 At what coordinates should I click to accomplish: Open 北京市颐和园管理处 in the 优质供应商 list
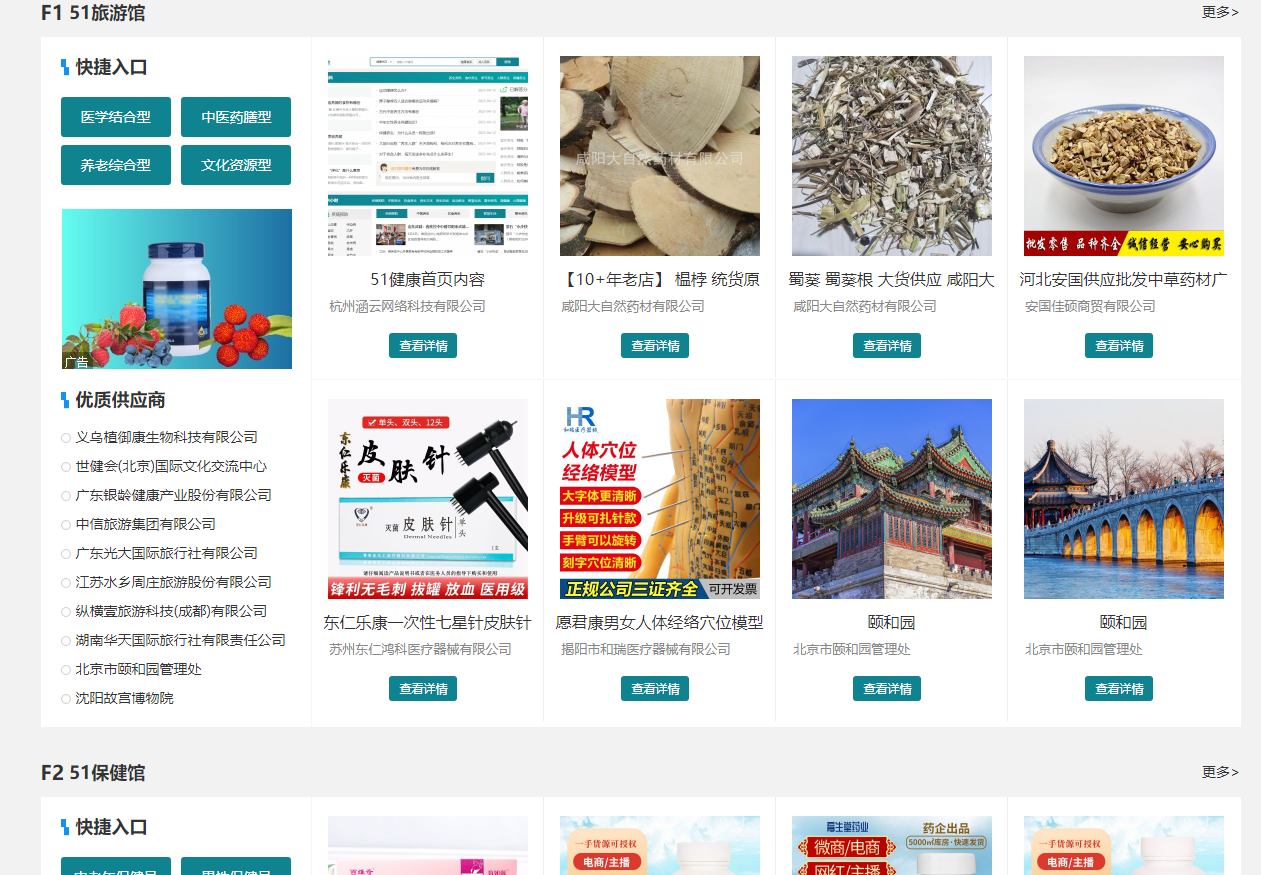click(x=138, y=669)
